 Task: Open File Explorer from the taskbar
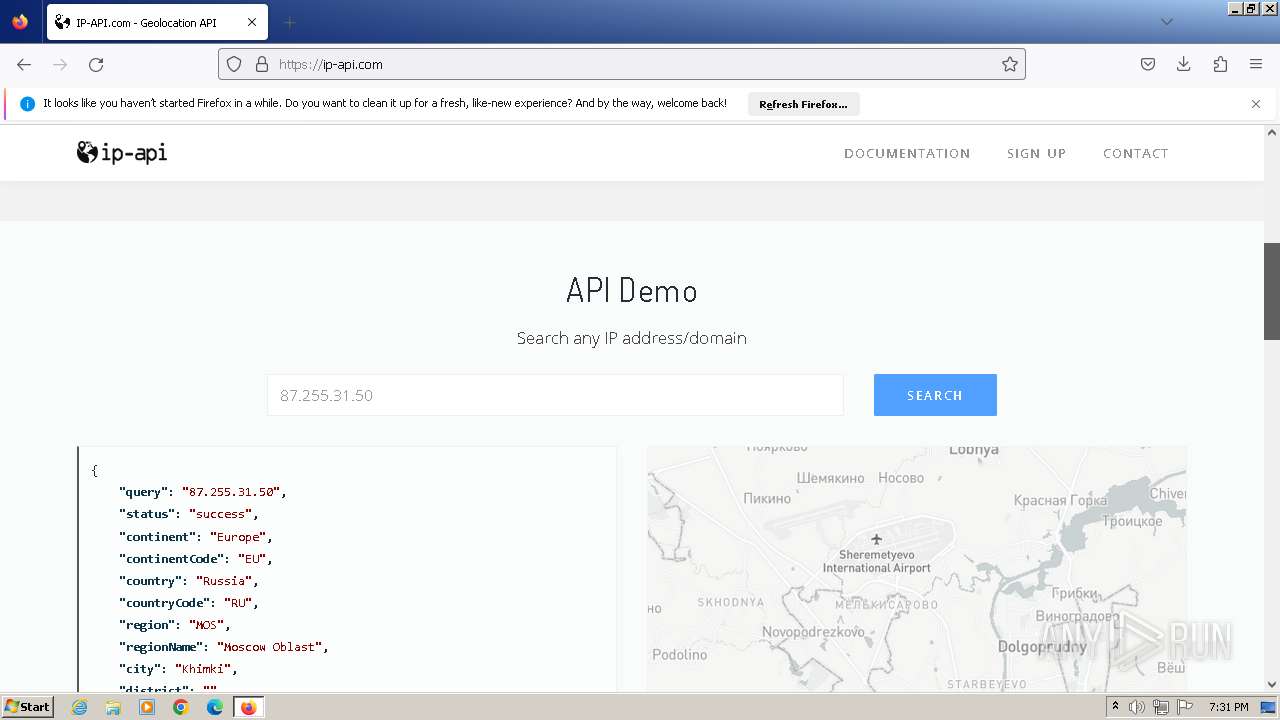[x=113, y=707]
